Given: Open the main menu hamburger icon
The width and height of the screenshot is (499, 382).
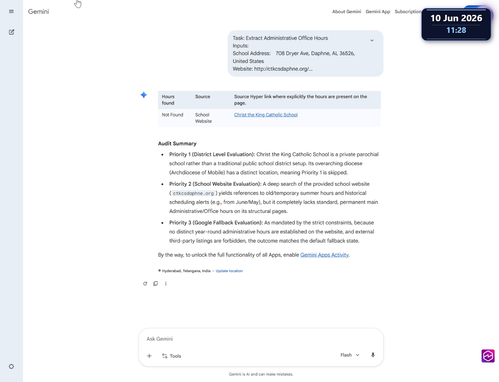Looking at the screenshot, I should [11, 11].
